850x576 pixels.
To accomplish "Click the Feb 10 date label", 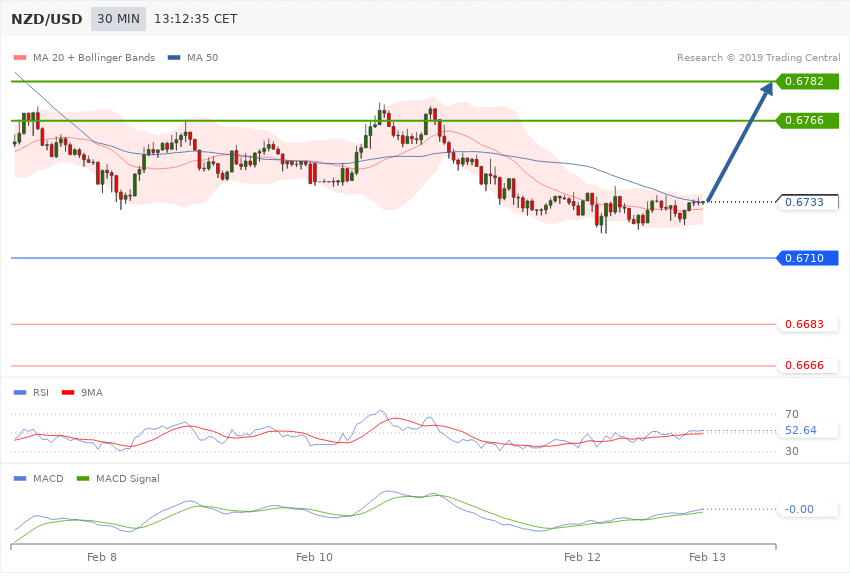I will [314, 557].
